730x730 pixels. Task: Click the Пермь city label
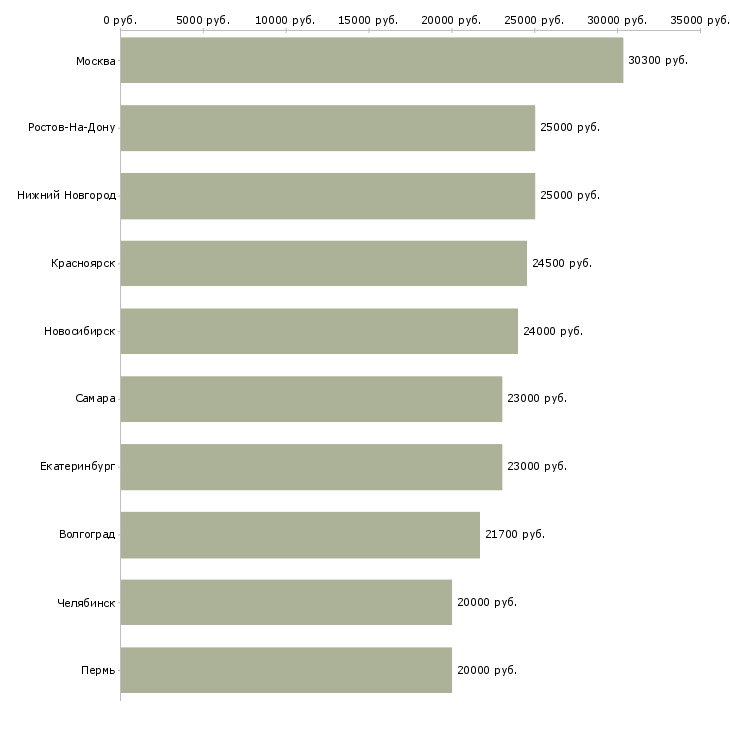coord(98,670)
